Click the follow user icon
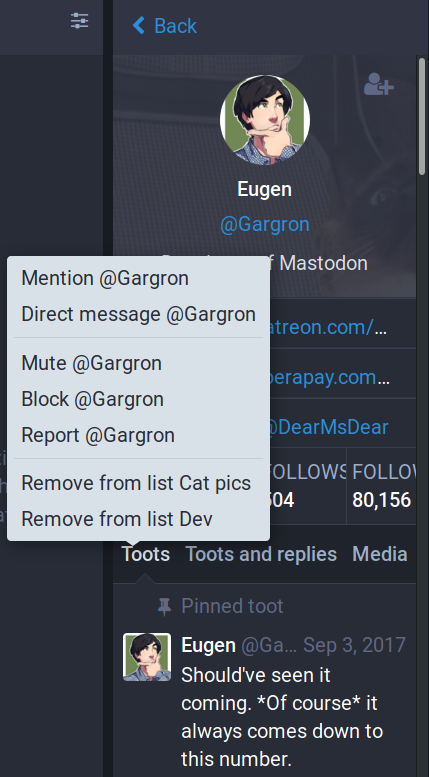Viewport: 429px width, 777px height. pyautogui.click(x=379, y=84)
